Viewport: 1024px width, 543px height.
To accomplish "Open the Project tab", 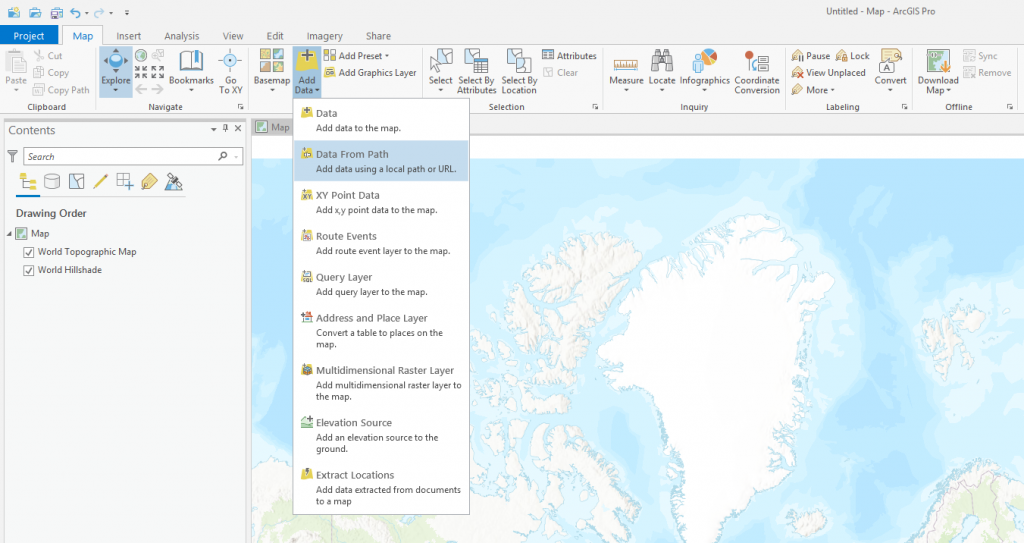I will pyautogui.click(x=29, y=36).
